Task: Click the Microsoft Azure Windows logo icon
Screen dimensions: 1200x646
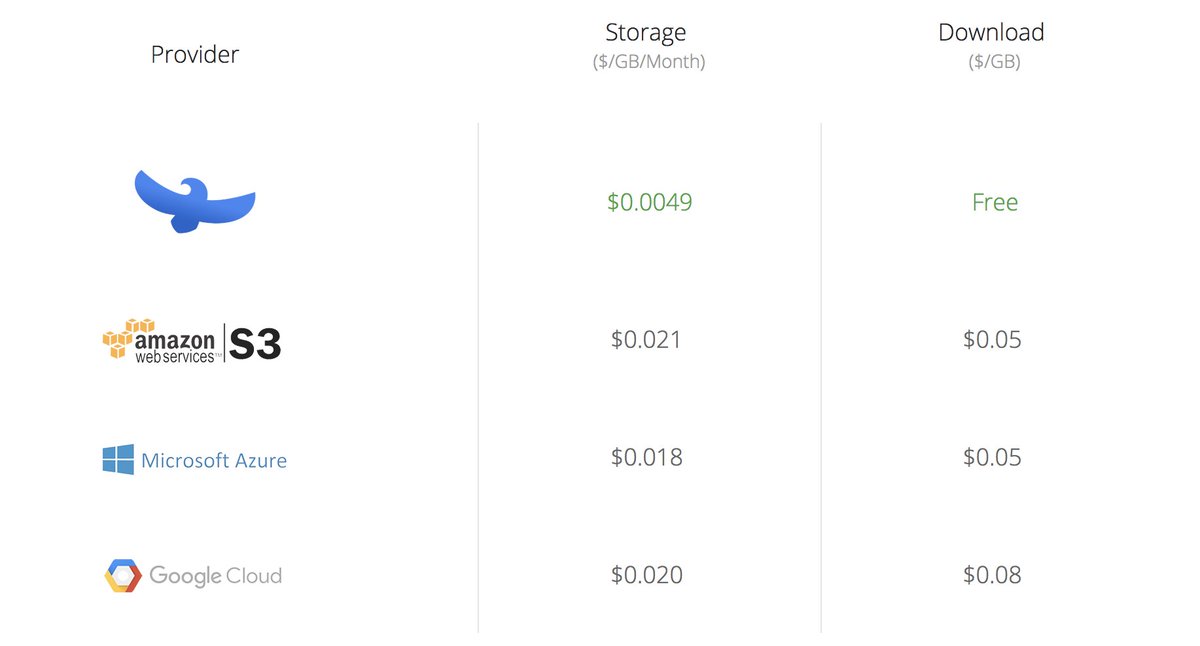Action: (118, 460)
